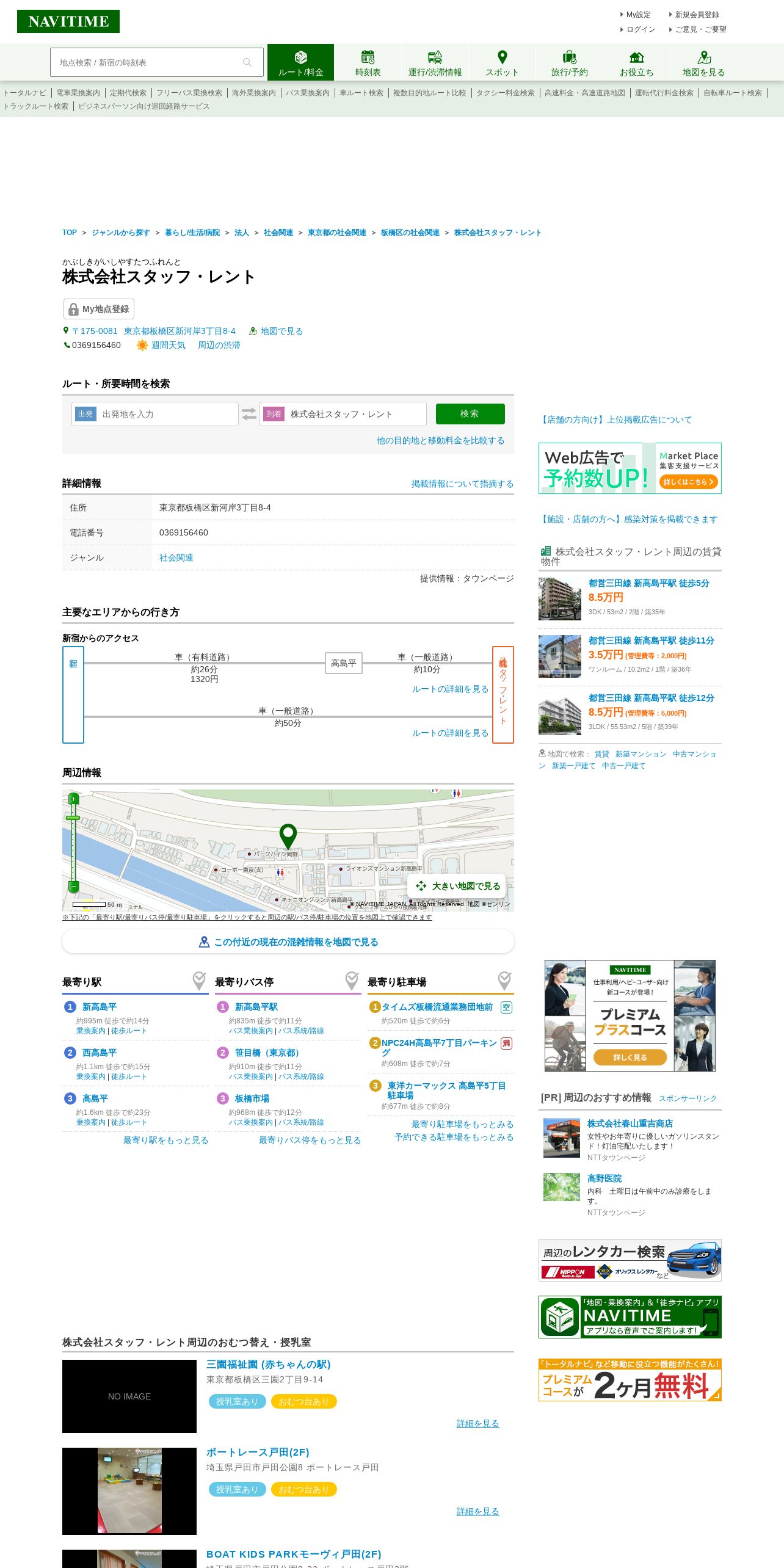Open the 新高島平駅 徒歩11分 rental listing
The image size is (784, 1568).
[x=651, y=641]
